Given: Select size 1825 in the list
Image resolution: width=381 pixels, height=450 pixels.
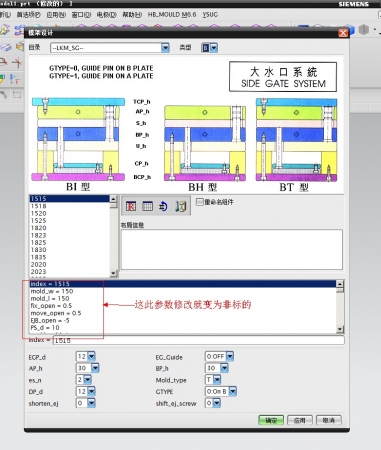Looking at the screenshot, I should point(69,242).
